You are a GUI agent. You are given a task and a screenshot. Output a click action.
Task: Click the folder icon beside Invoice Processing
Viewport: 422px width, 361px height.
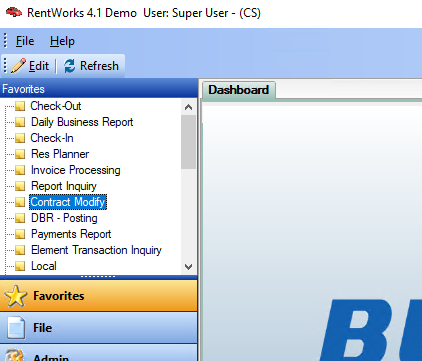[20, 170]
